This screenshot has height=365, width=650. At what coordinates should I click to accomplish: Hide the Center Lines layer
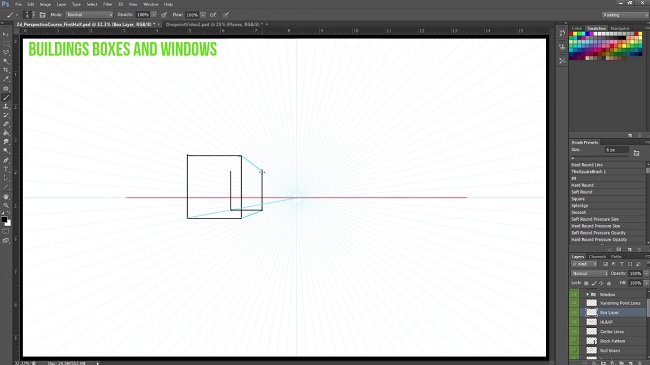[x=574, y=331]
